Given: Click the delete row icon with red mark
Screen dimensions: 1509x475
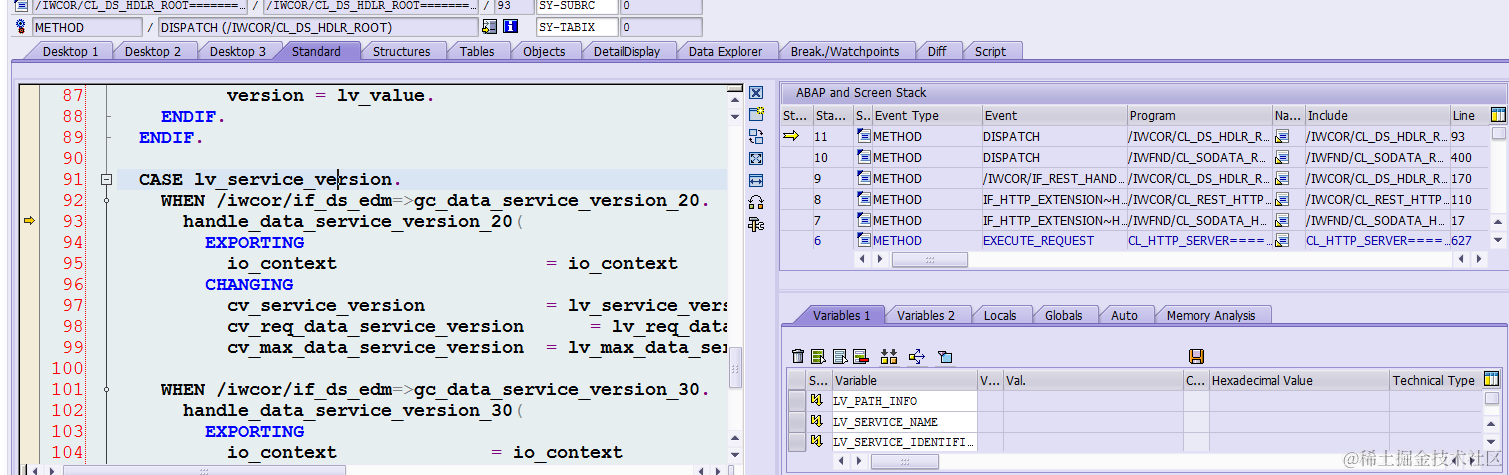Looking at the screenshot, I should [x=860, y=356].
